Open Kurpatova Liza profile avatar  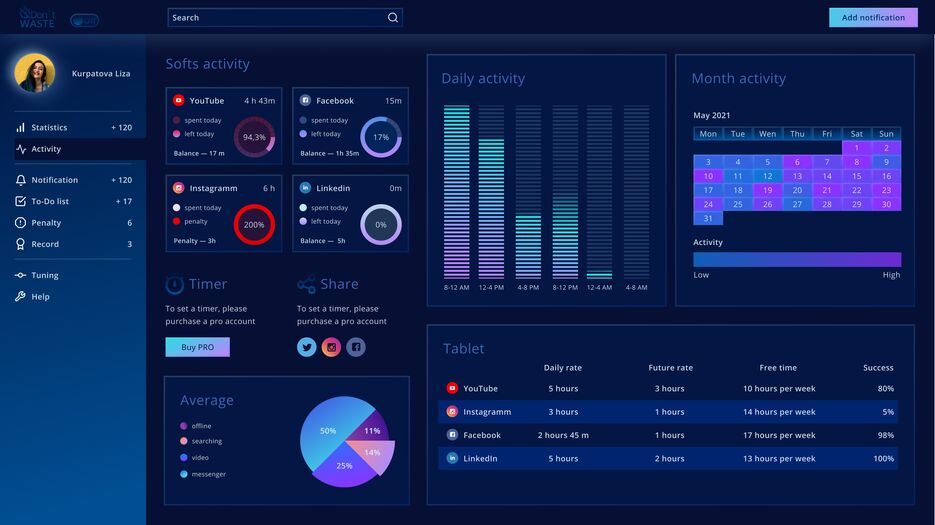35,73
